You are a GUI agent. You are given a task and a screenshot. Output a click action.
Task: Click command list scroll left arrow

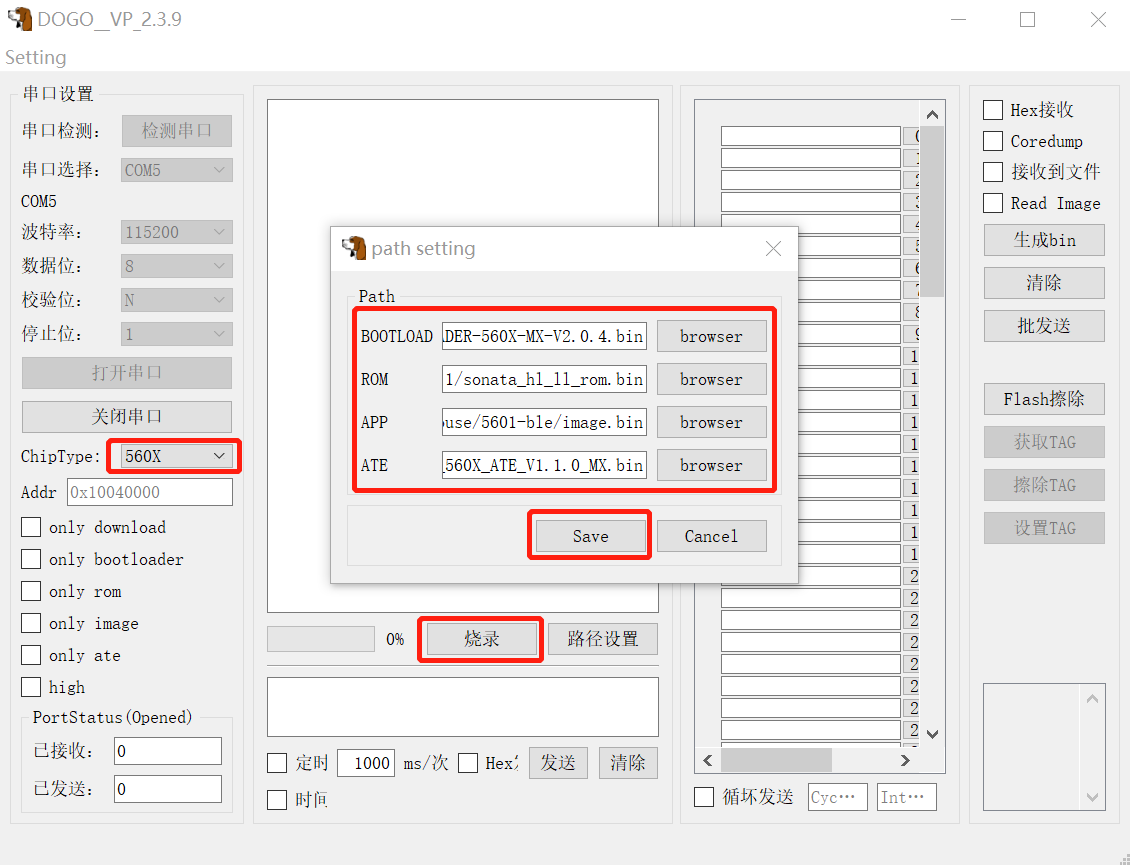708,760
